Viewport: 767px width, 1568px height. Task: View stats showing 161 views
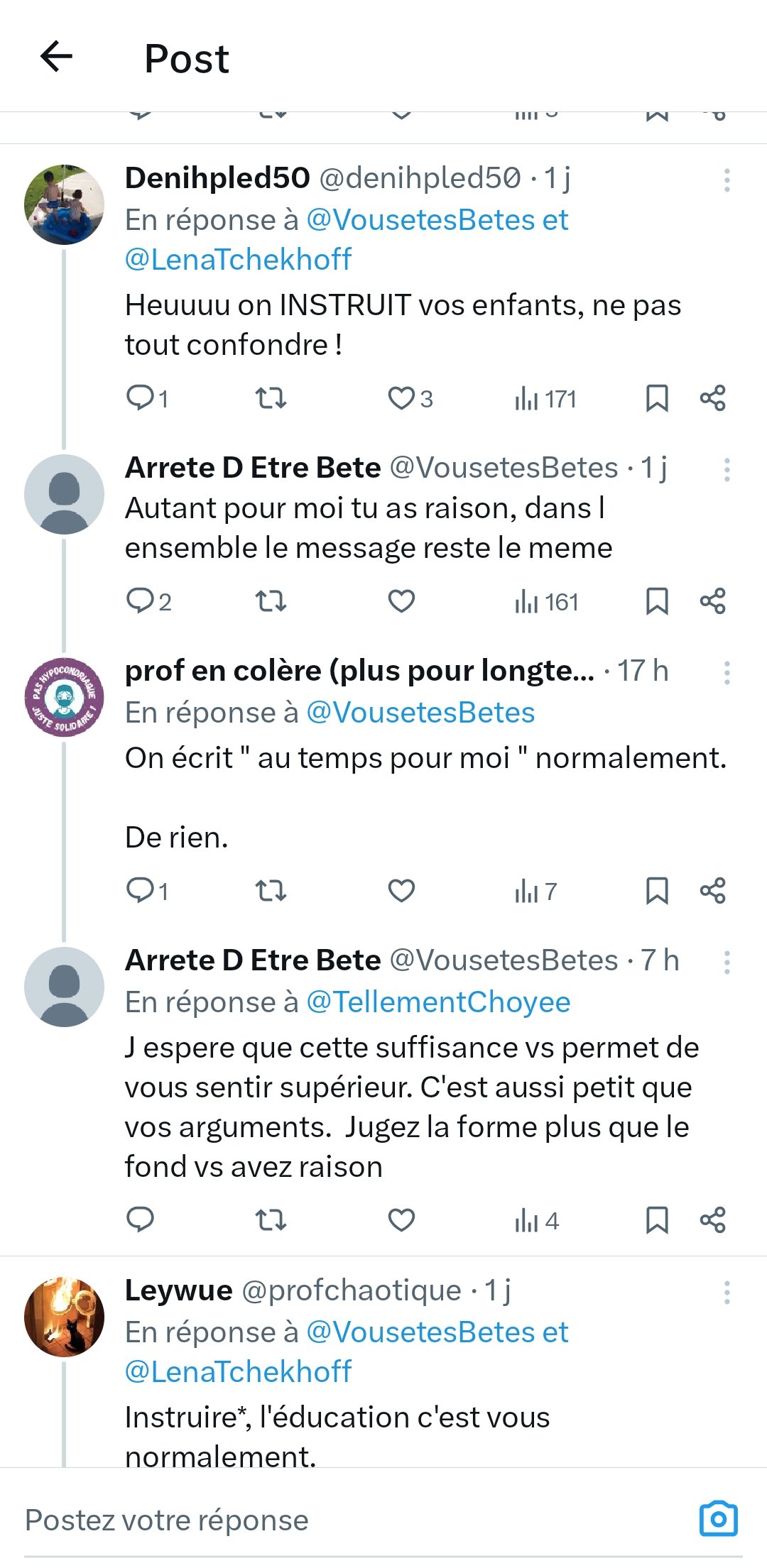(546, 602)
